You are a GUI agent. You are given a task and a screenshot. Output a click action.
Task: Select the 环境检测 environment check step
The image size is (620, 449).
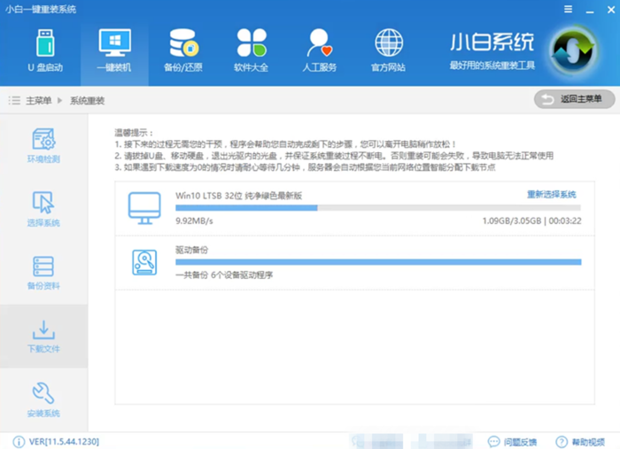(x=43, y=145)
